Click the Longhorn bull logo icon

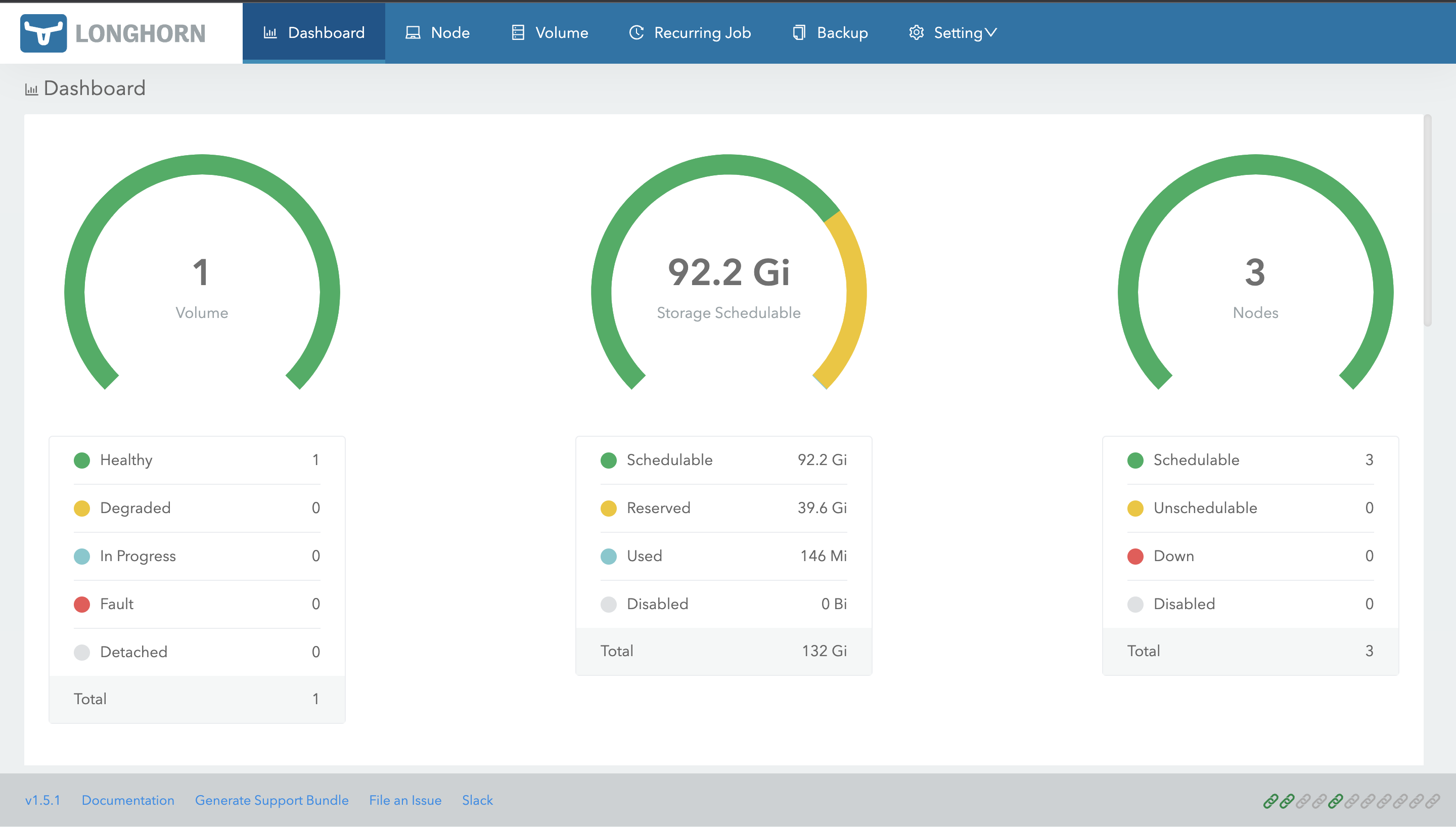point(43,33)
